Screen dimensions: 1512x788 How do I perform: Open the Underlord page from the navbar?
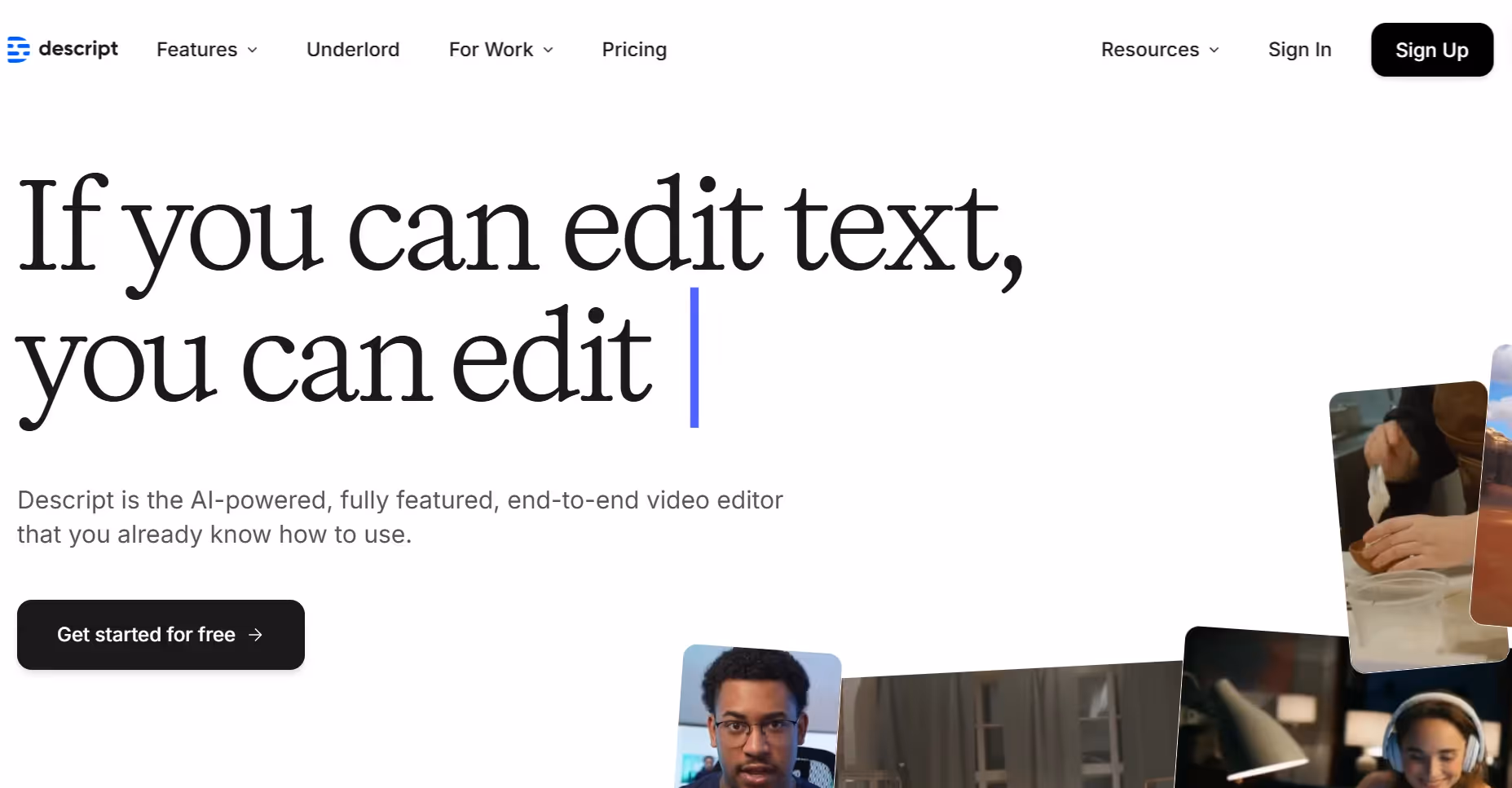click(x=352, y=50)
